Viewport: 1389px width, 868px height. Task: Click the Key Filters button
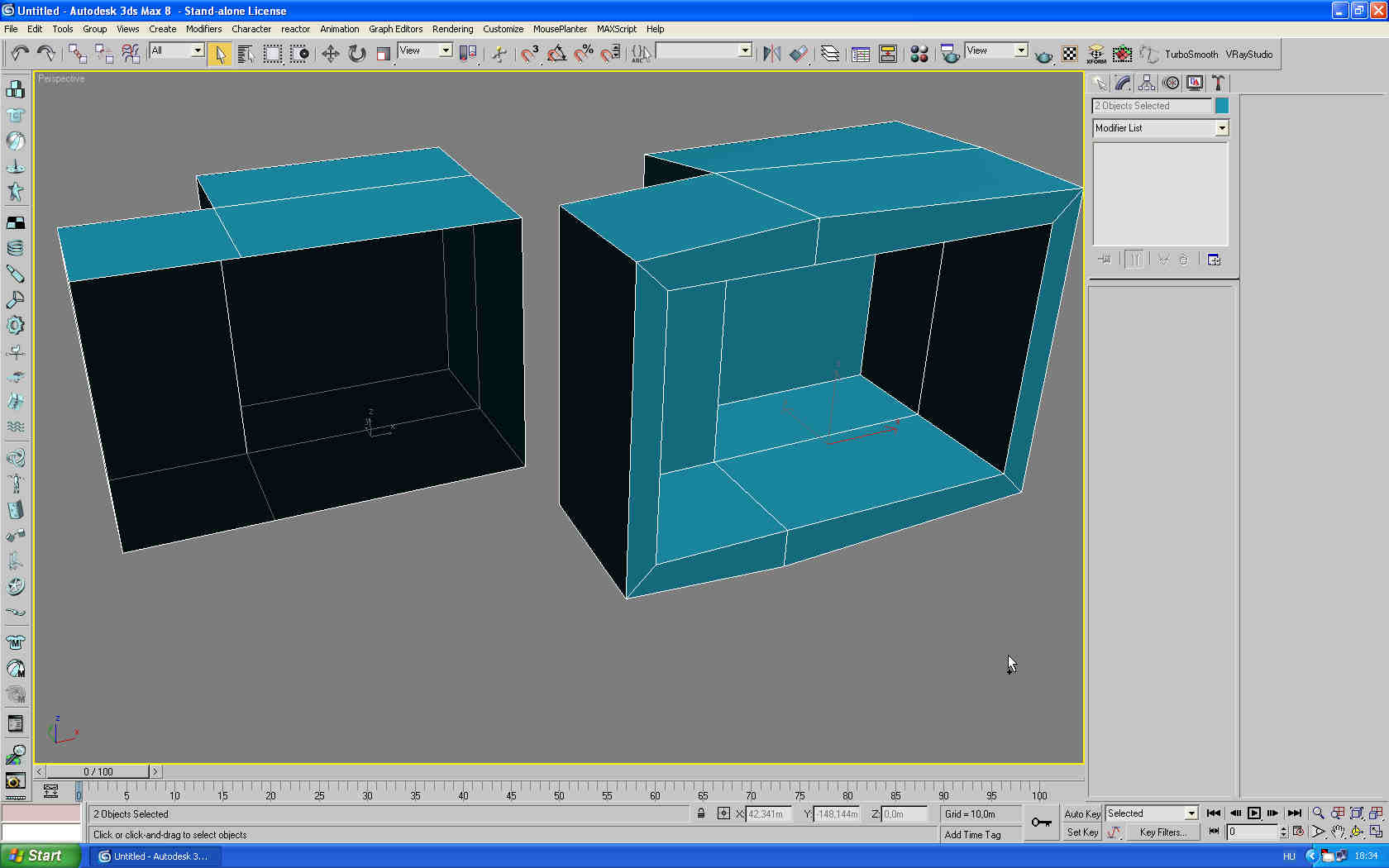pyautogui.click(x=1162, y=832)
